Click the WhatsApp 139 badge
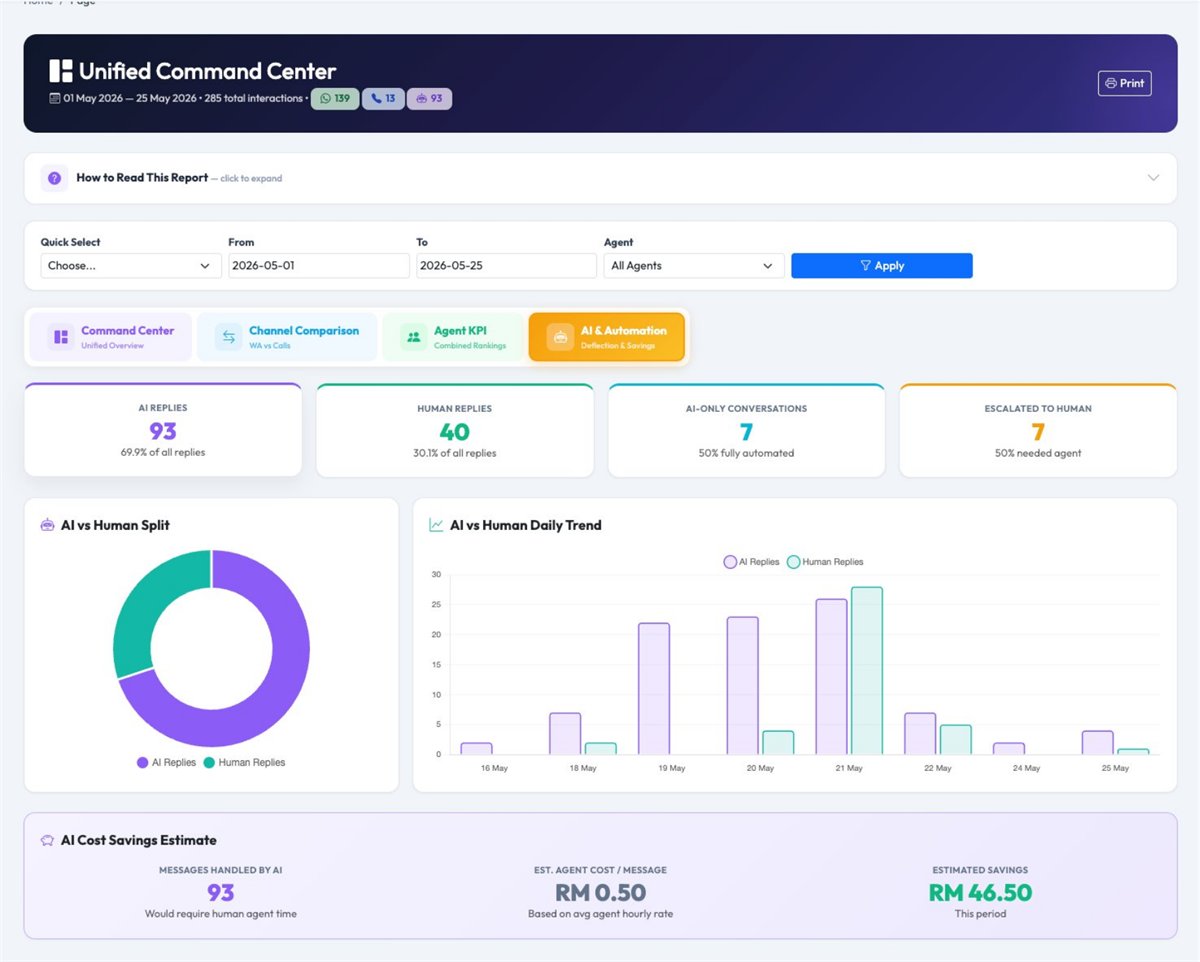 (335, 98)
